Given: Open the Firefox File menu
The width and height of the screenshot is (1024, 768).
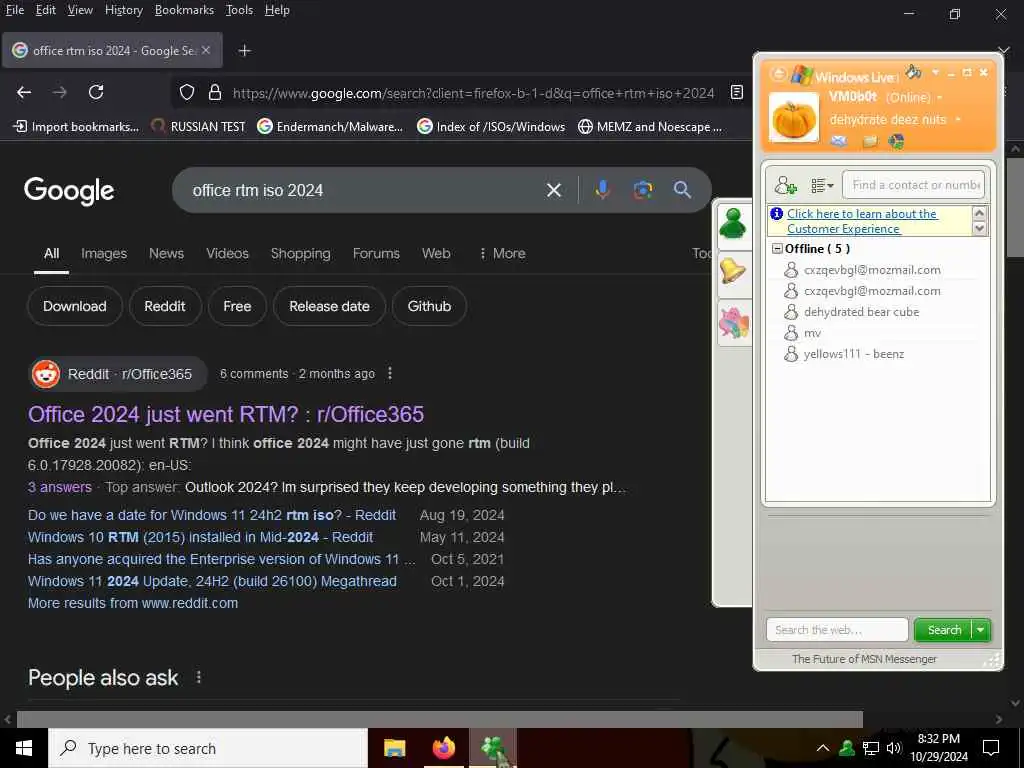Looking at the screenshot, I should (x=15, y=10).
